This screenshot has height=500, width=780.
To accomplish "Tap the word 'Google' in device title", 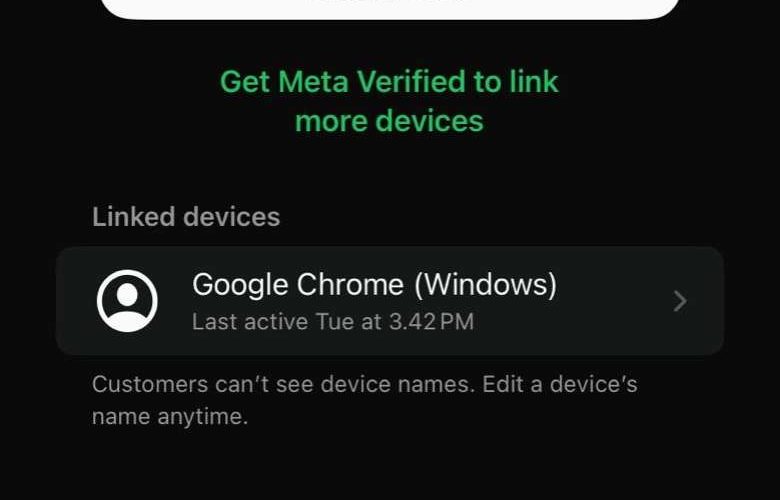I will [240, 285].
